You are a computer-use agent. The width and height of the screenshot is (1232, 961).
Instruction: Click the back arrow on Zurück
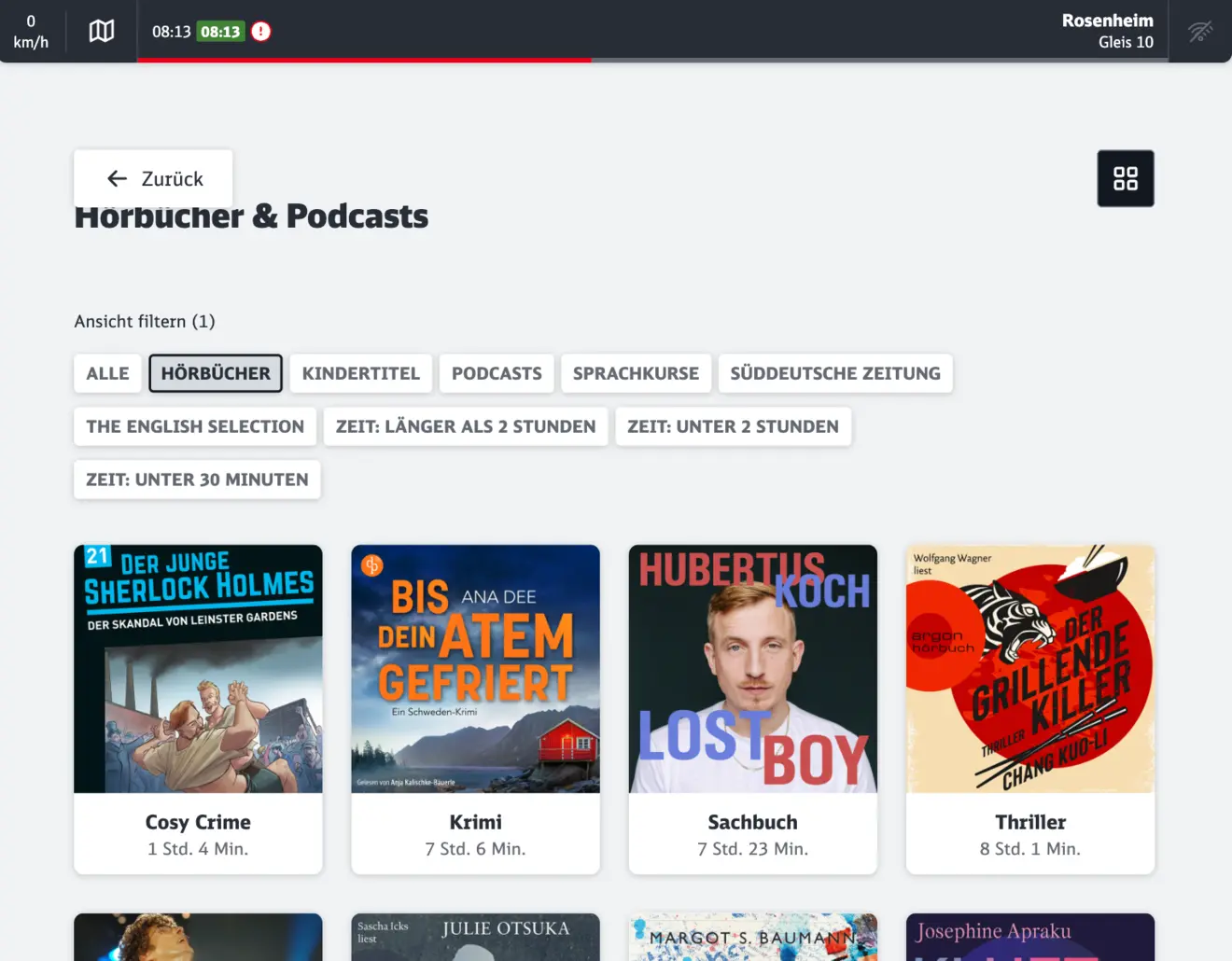118,178
